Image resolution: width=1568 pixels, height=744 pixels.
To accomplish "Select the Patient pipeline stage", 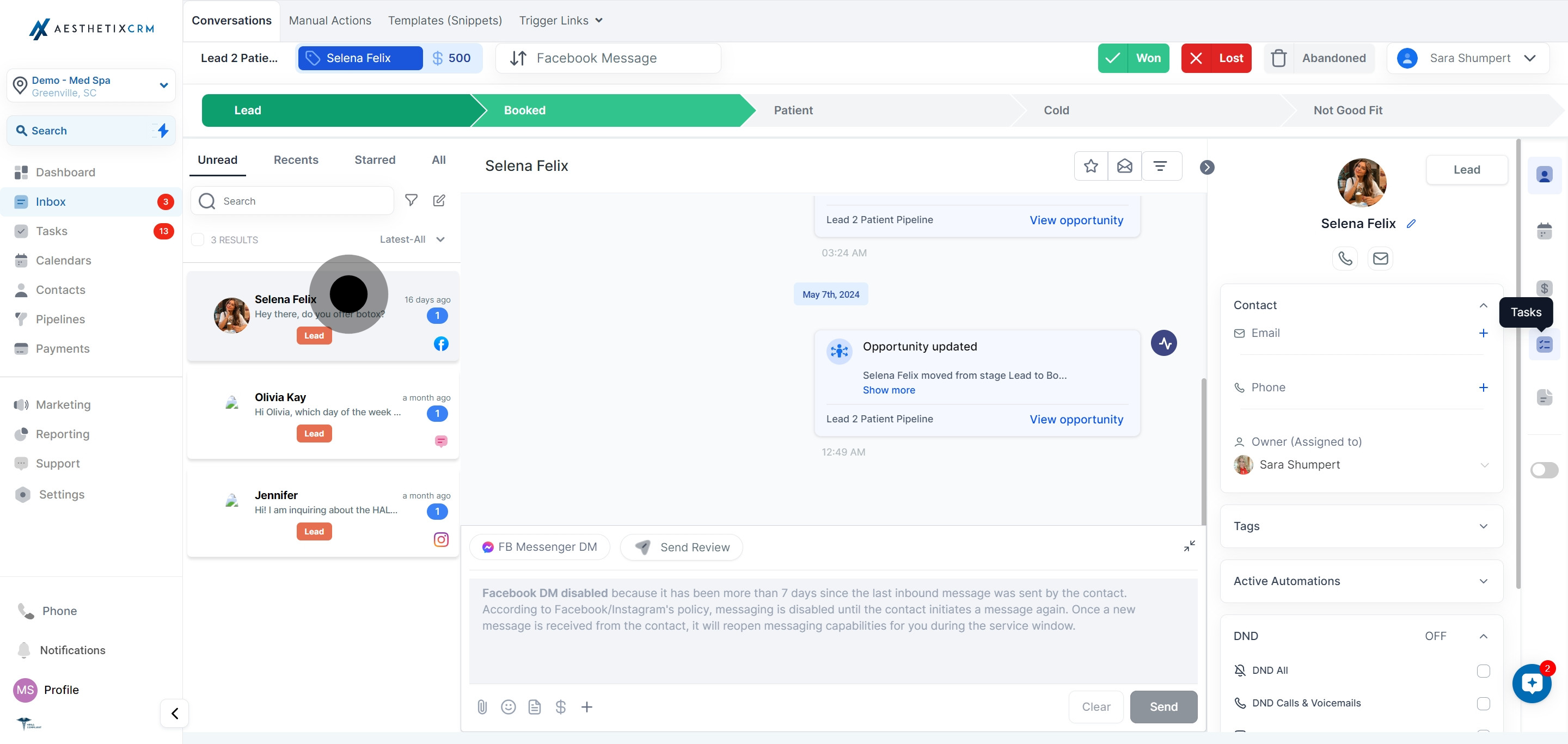I will click(793, 110).
